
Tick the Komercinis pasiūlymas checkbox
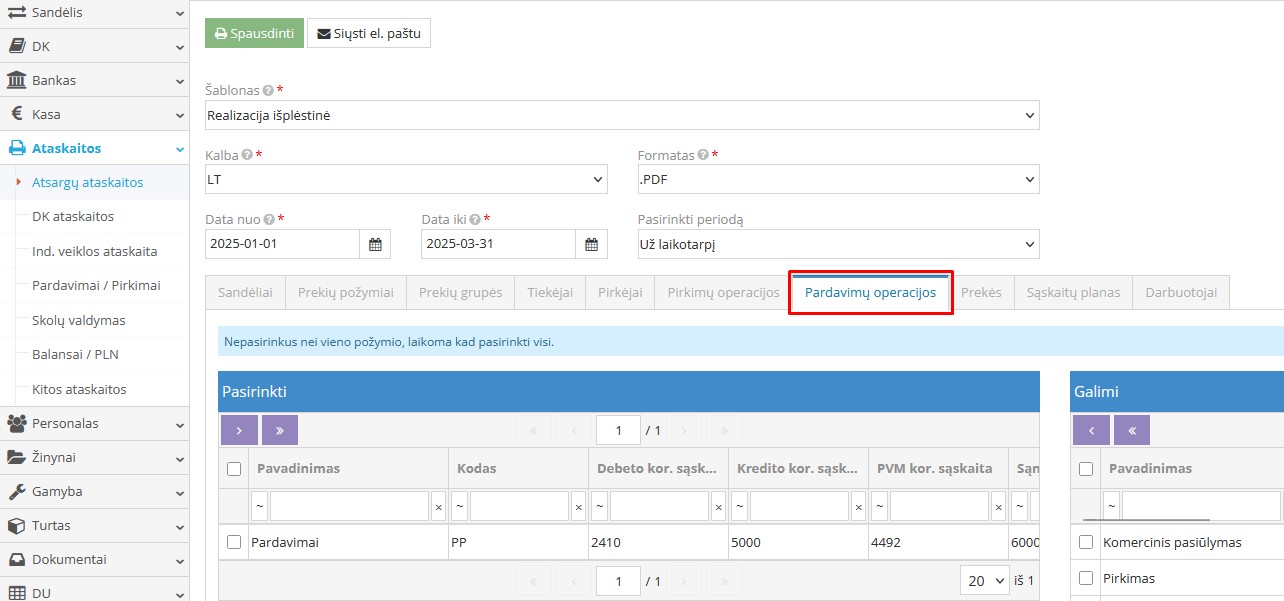pos(1086,542)
